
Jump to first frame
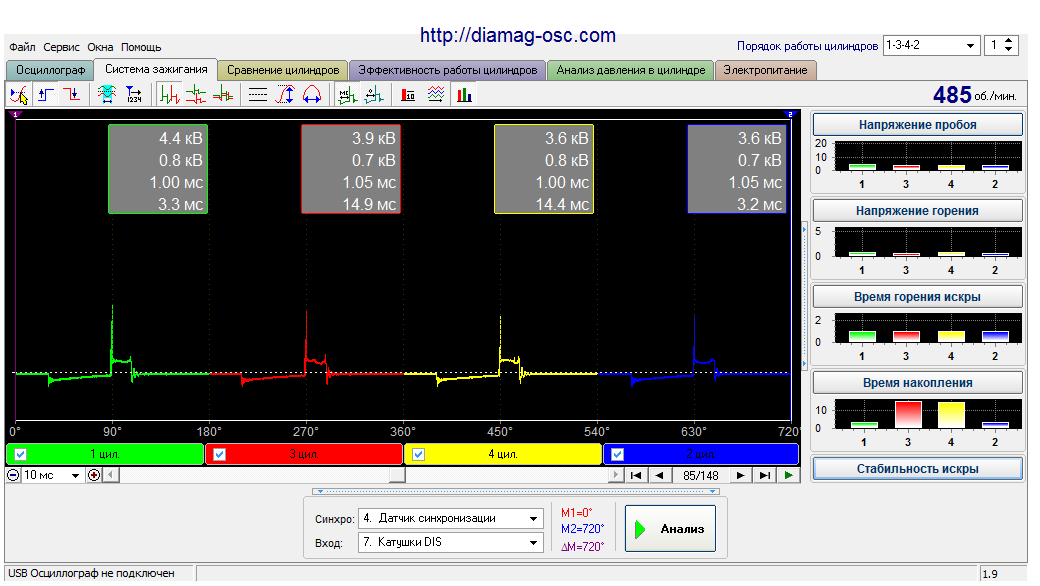click(x=635, y=475)
